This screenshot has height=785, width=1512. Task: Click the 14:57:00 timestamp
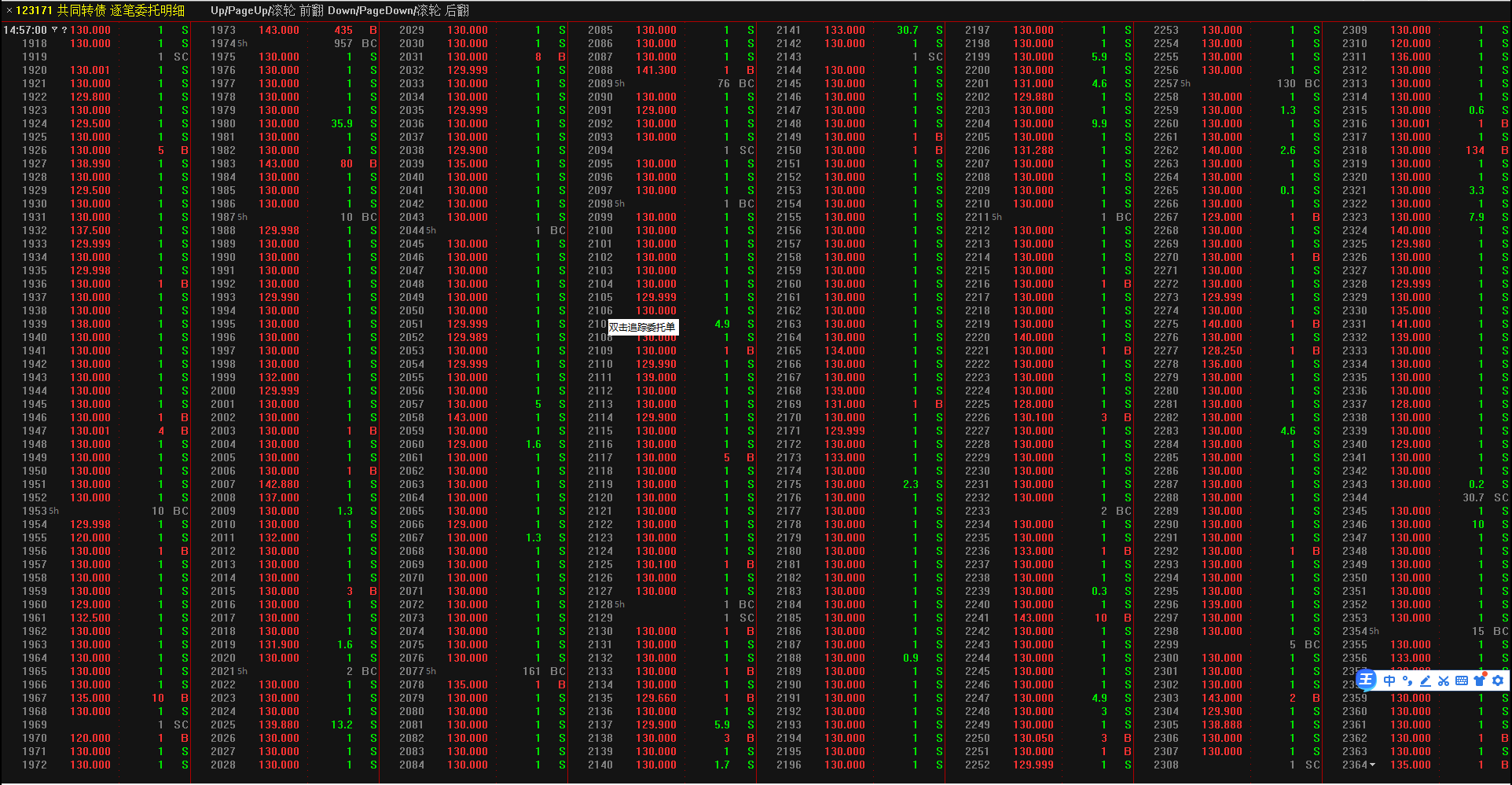pos(25,30)
